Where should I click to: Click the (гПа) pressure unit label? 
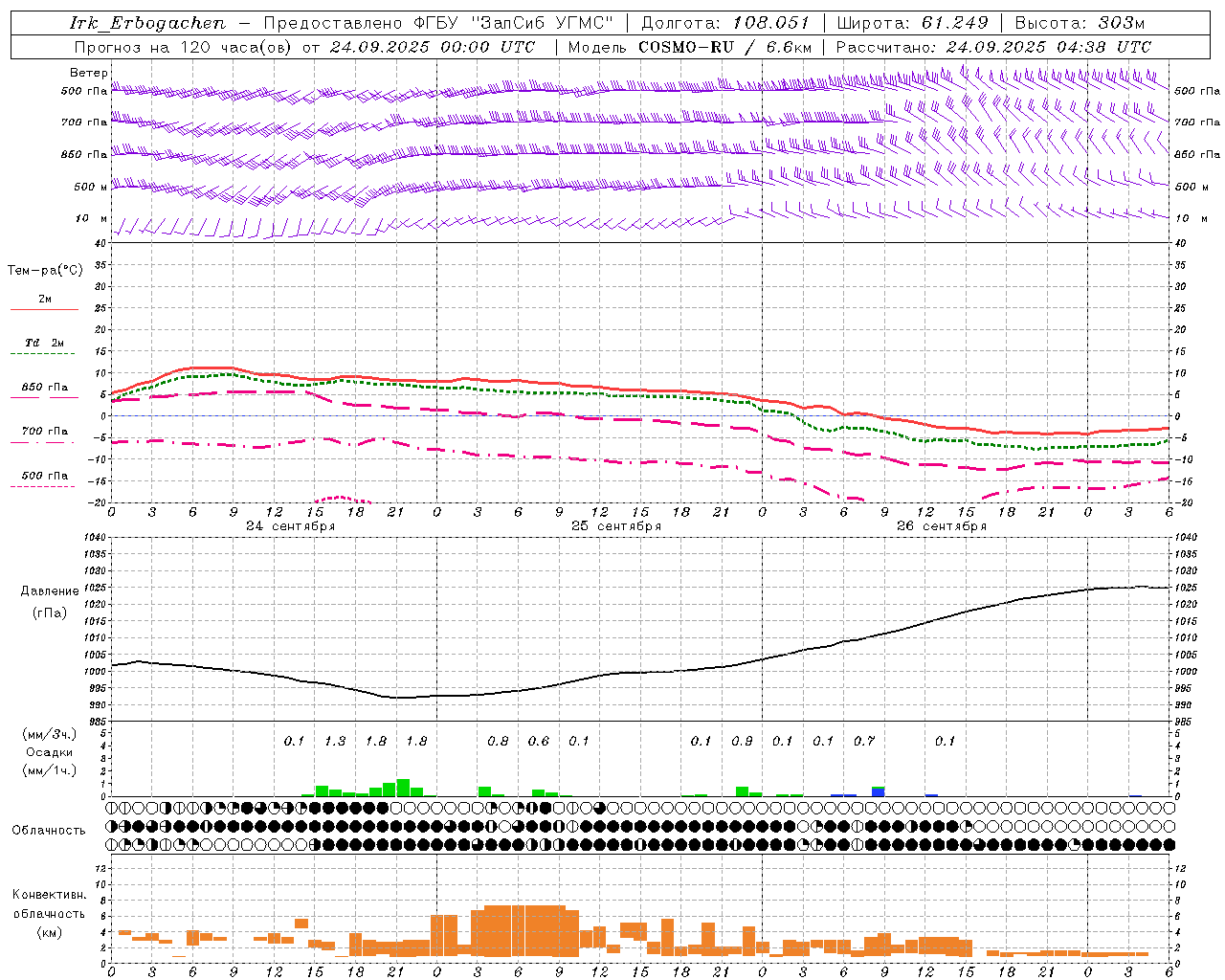pos(50,612)
